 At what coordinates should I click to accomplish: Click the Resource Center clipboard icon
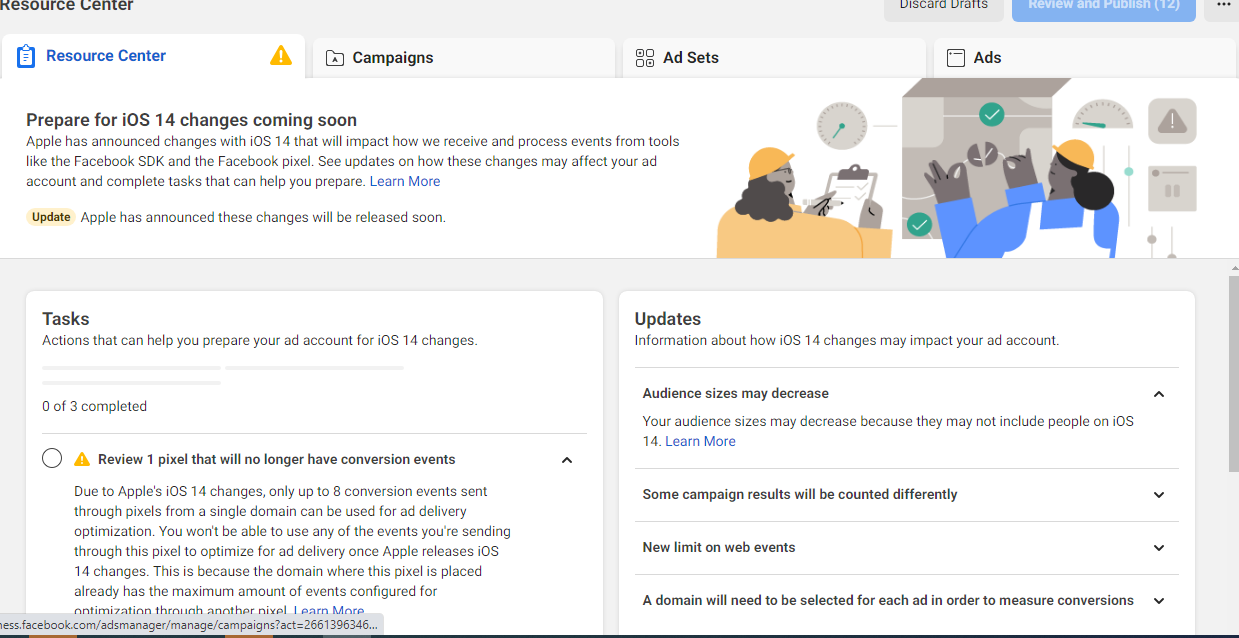coord(26,56)
